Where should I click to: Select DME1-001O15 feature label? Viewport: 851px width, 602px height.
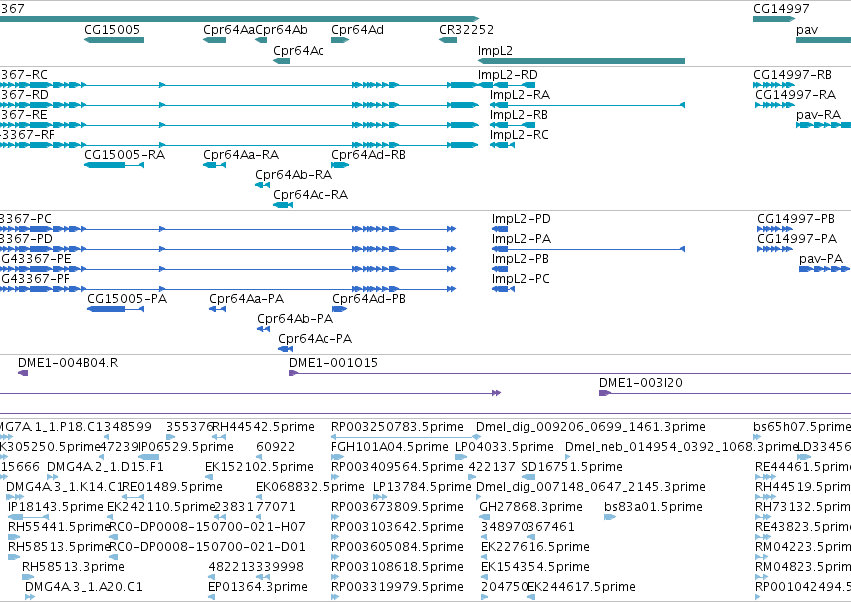333,363
